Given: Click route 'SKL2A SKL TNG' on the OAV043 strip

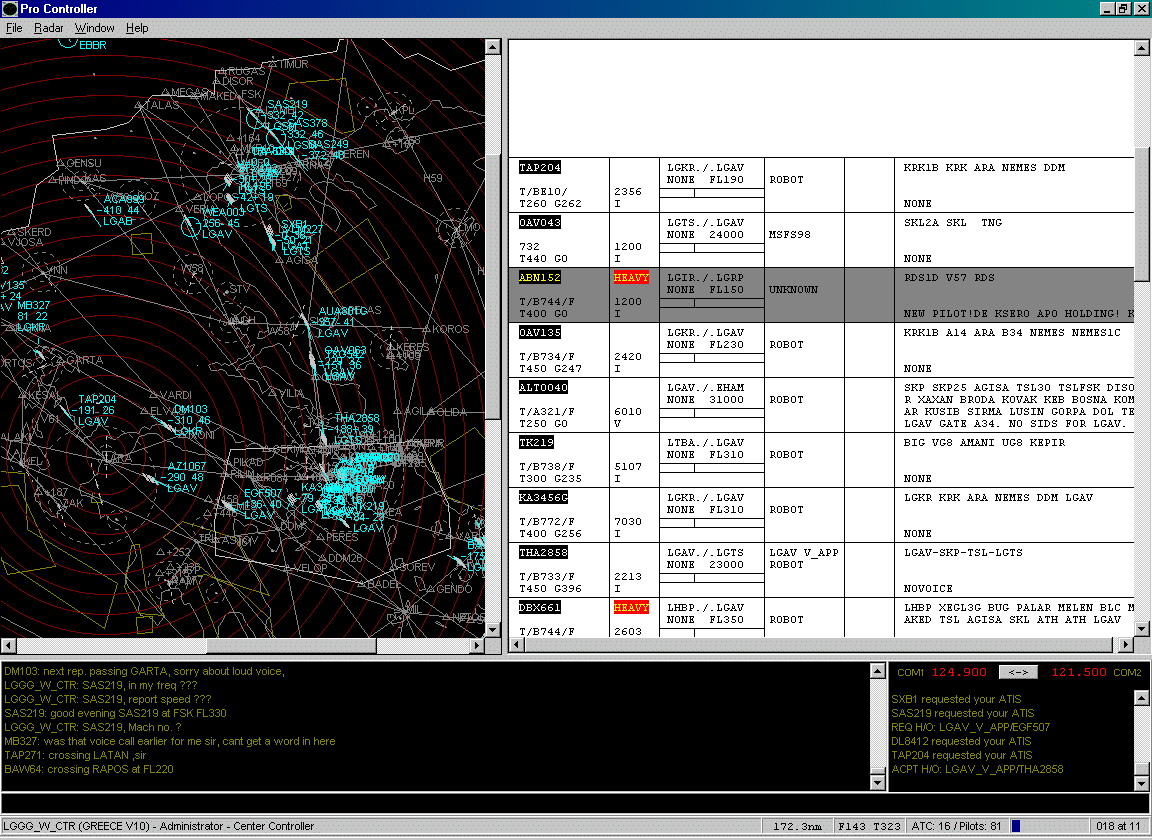Looking at the screenshot, I should 953,223.
